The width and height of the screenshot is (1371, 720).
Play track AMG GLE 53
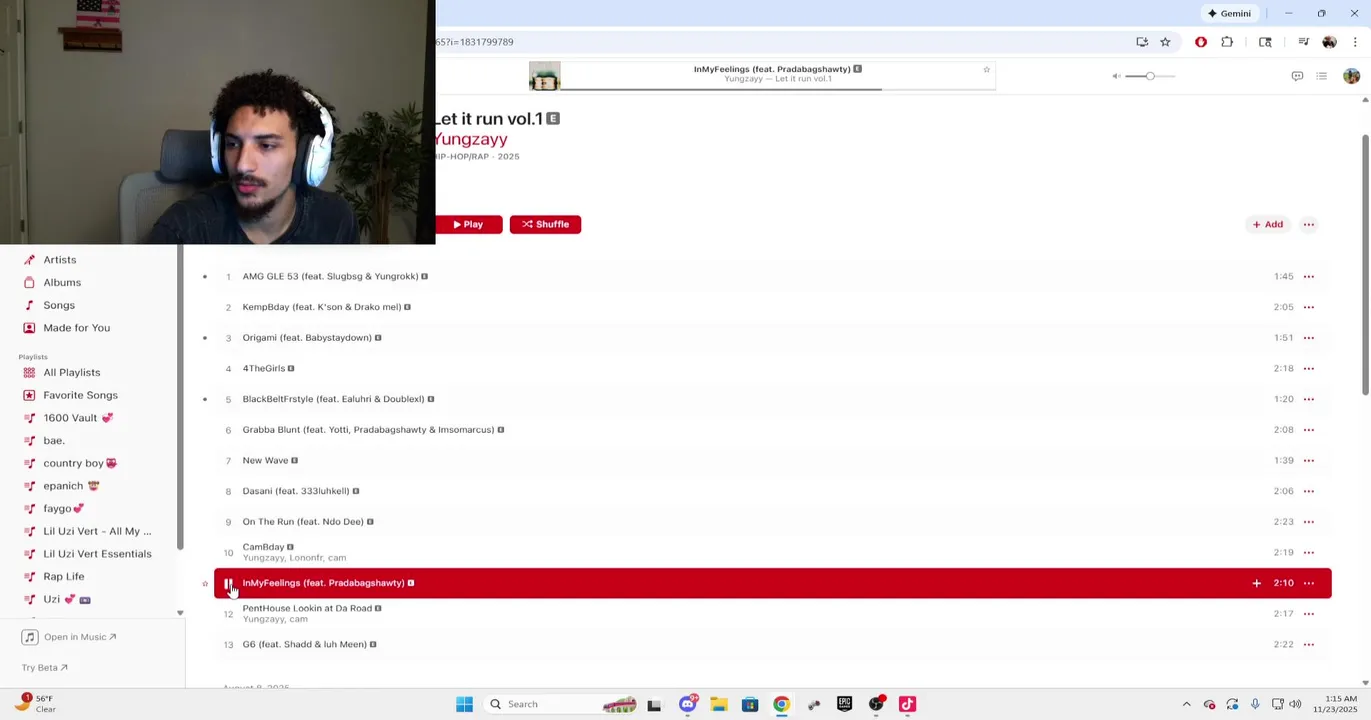(330, 276)
